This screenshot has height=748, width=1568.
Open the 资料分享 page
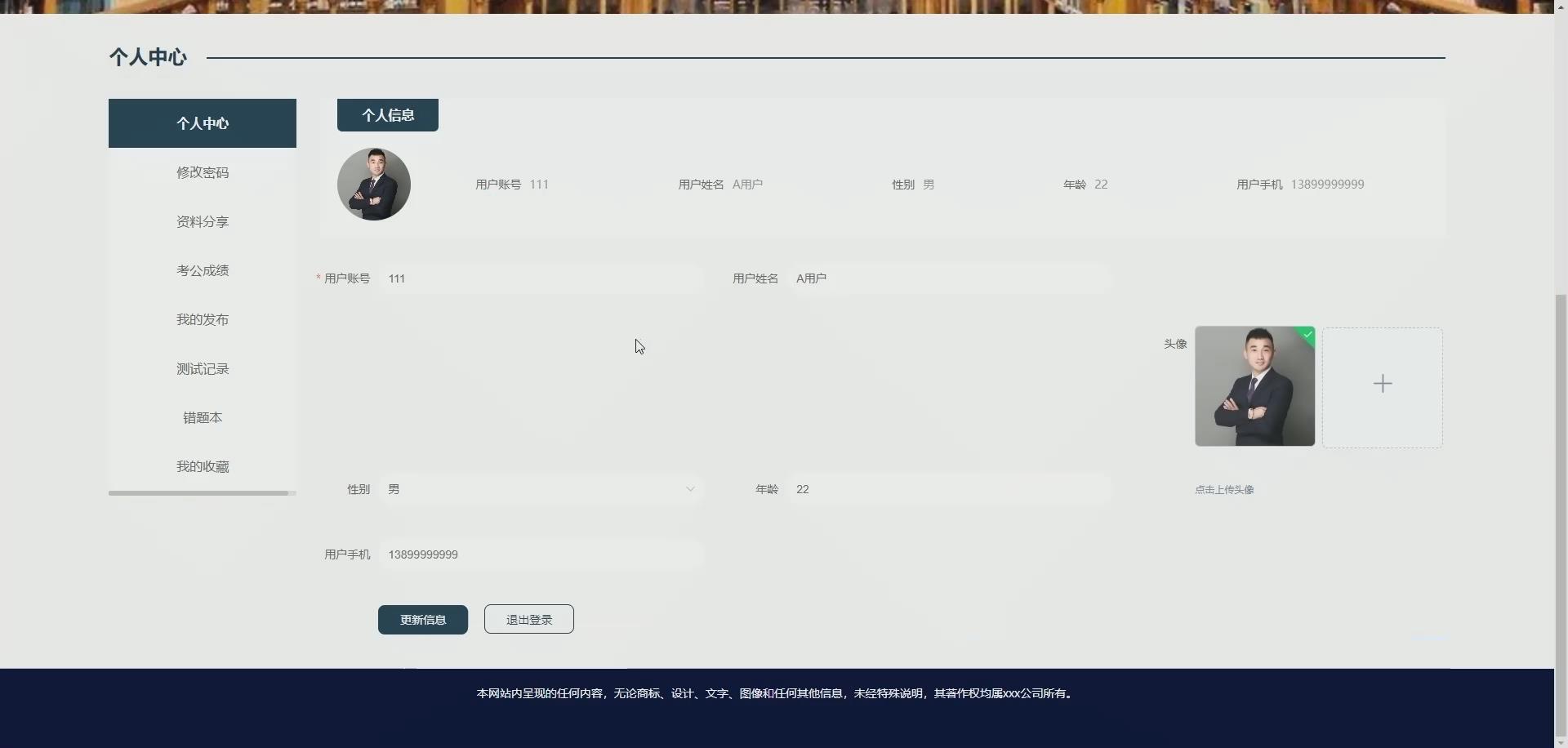(x=202, y=221)
